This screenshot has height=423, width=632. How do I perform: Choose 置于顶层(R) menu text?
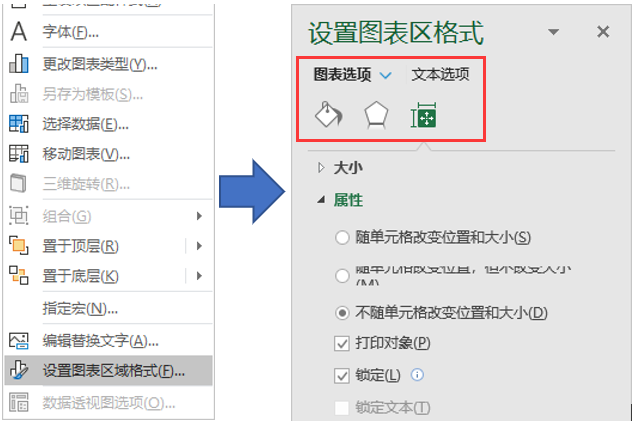81,246
